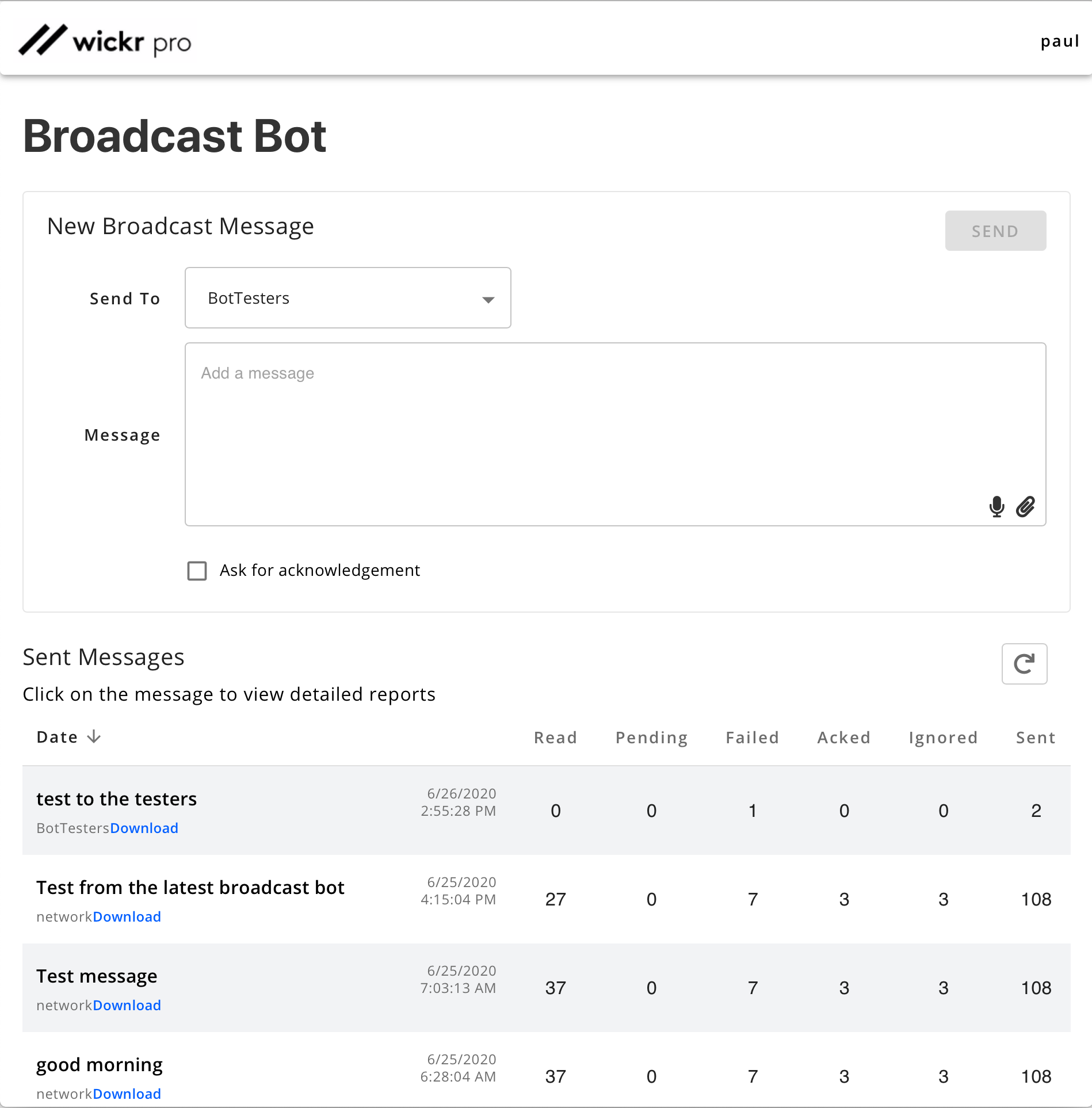The width and height of the screenshot is (1092, 1108).
Task: Click the dropdown arrow in Send To
Action: tap(488, 300)
